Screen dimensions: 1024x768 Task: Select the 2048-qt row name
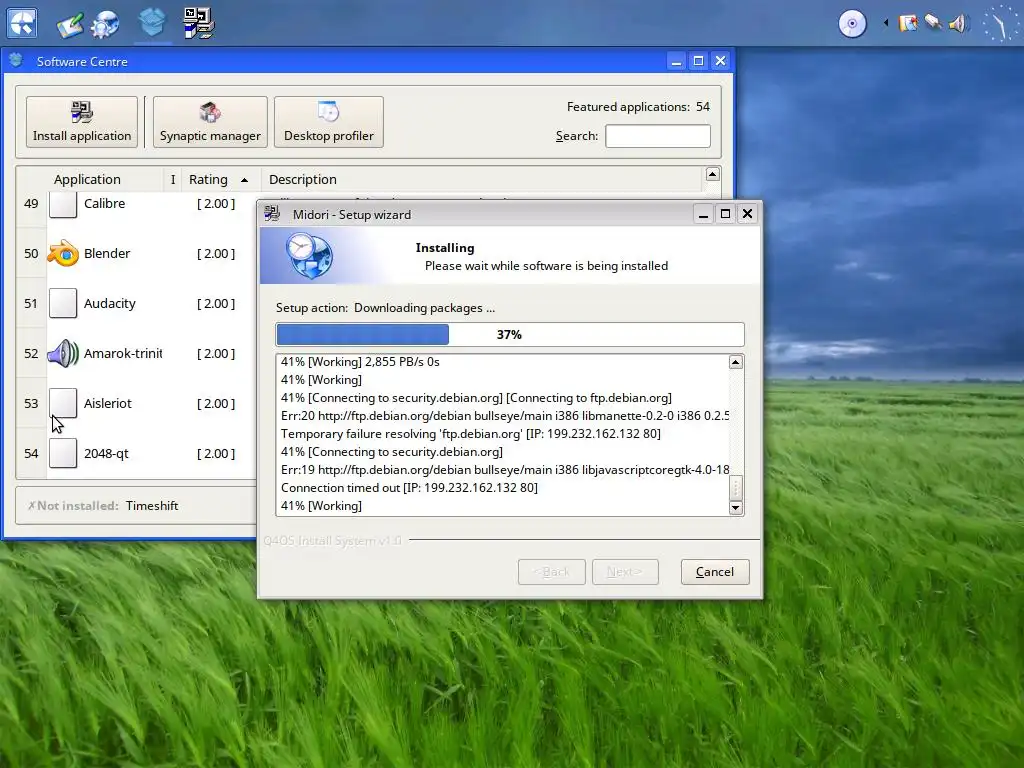click(106, 453)
